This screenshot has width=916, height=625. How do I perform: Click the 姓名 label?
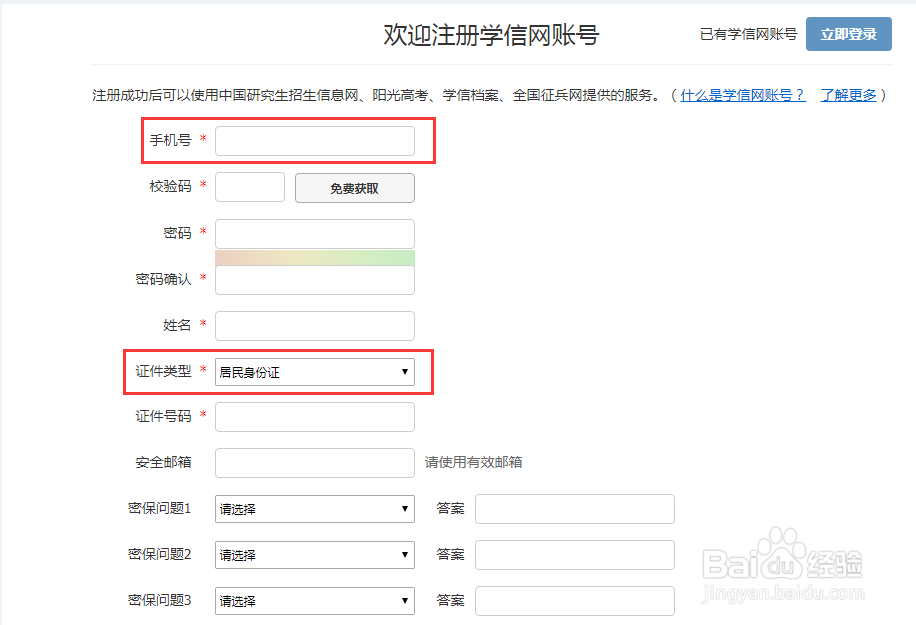click(178, 325)
